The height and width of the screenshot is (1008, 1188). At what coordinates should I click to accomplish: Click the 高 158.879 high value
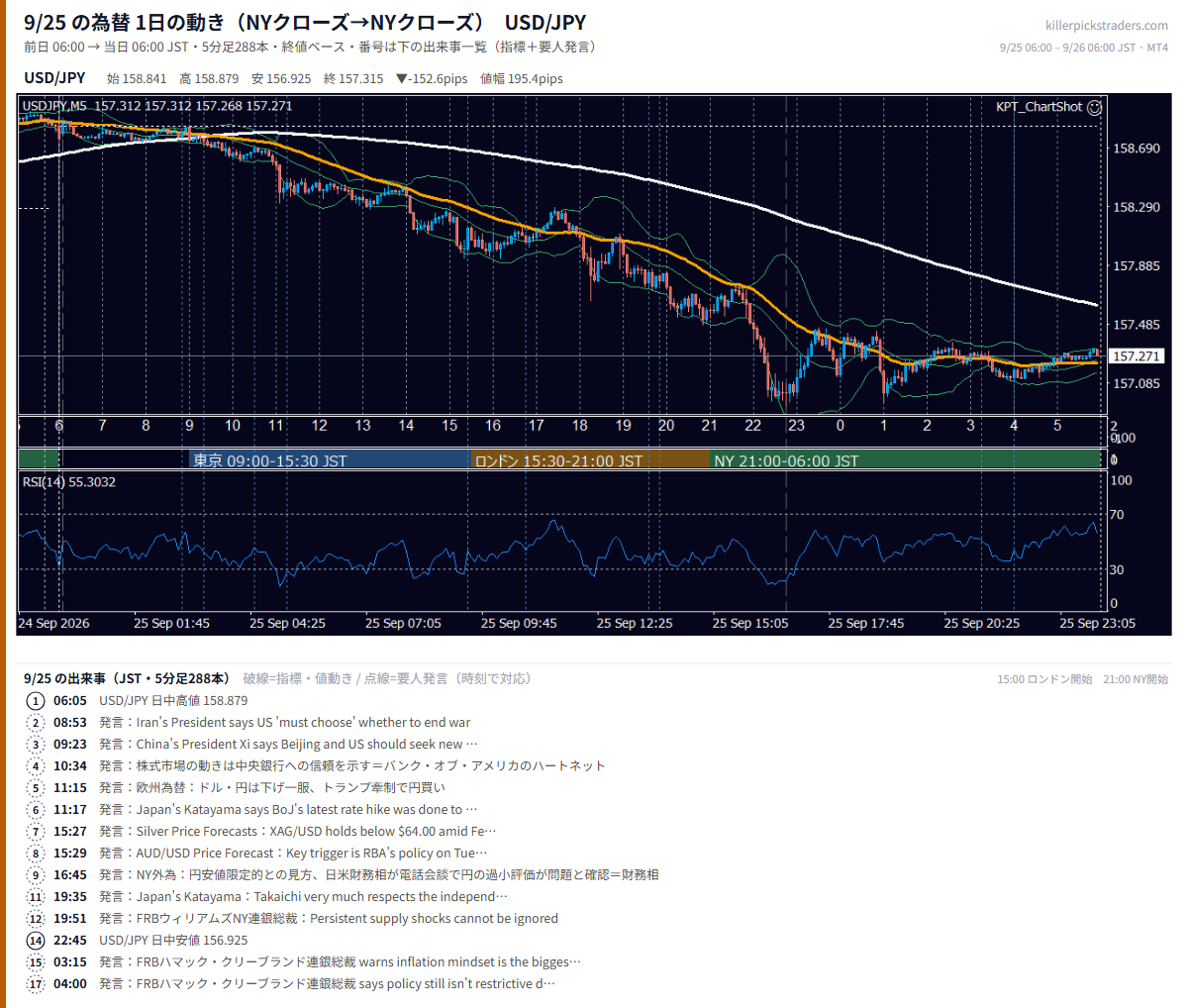[209, 79]
